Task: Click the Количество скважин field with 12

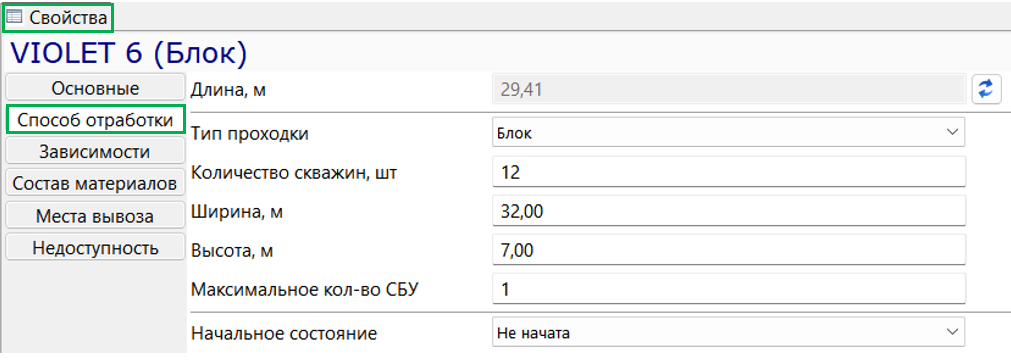Action: (729, 173)
